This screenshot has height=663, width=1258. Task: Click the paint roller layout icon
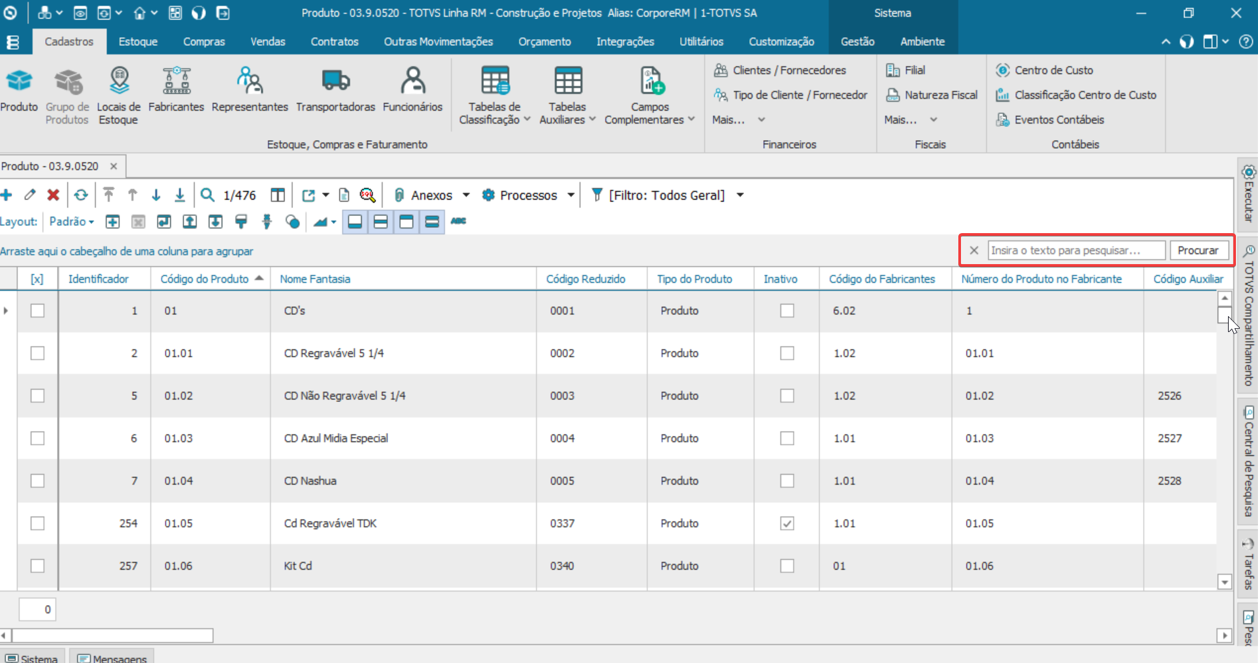pos(241,221)
